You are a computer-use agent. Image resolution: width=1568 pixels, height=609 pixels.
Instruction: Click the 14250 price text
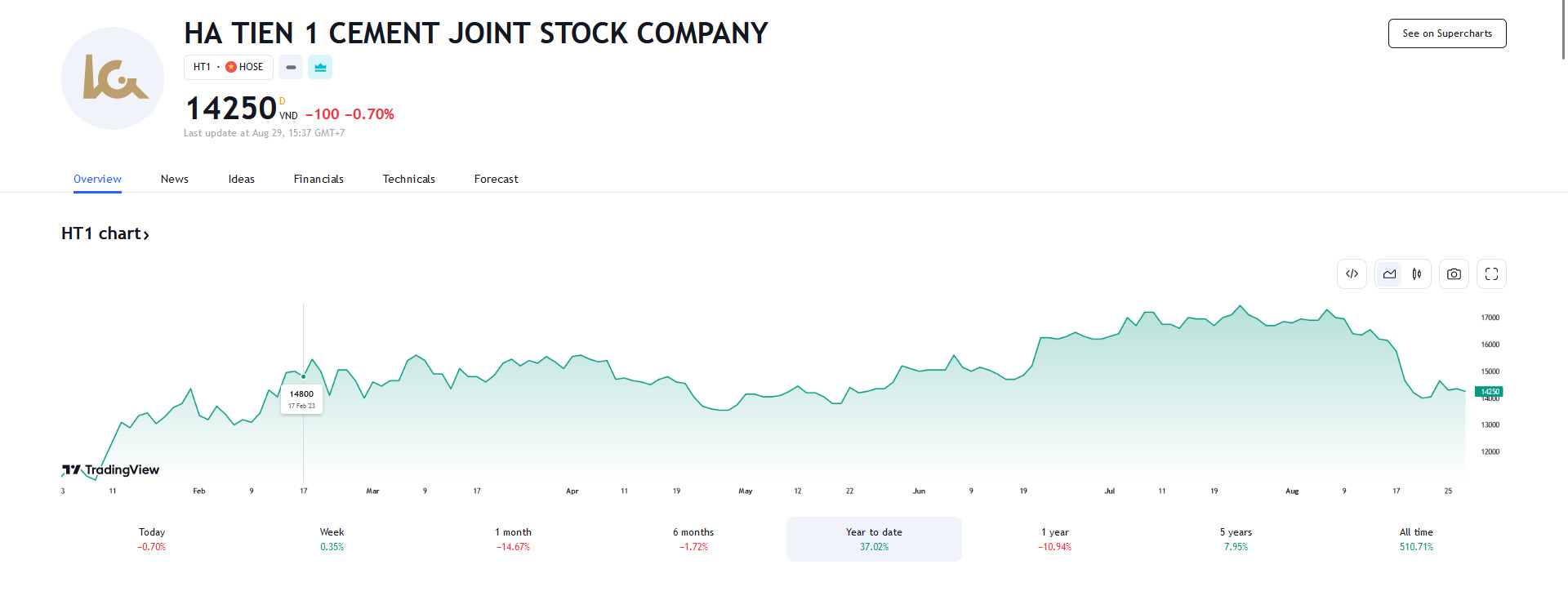[231, 108]
